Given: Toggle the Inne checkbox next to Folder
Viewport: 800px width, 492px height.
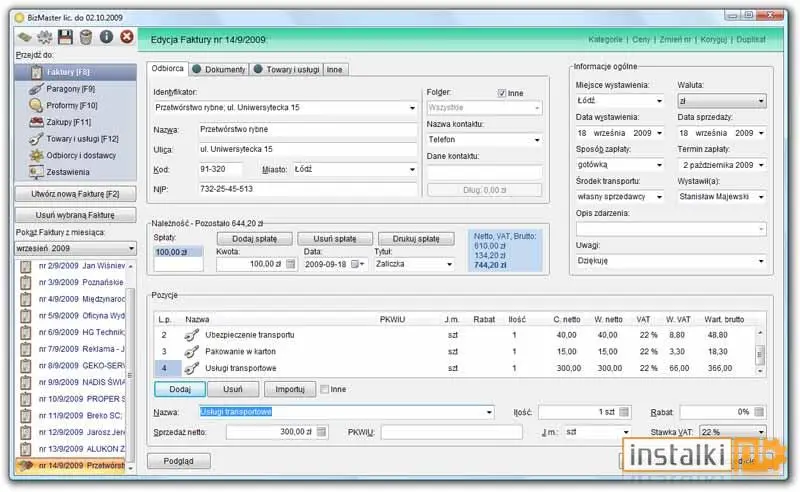Looking at the screenshot, I should coord(502,93).
